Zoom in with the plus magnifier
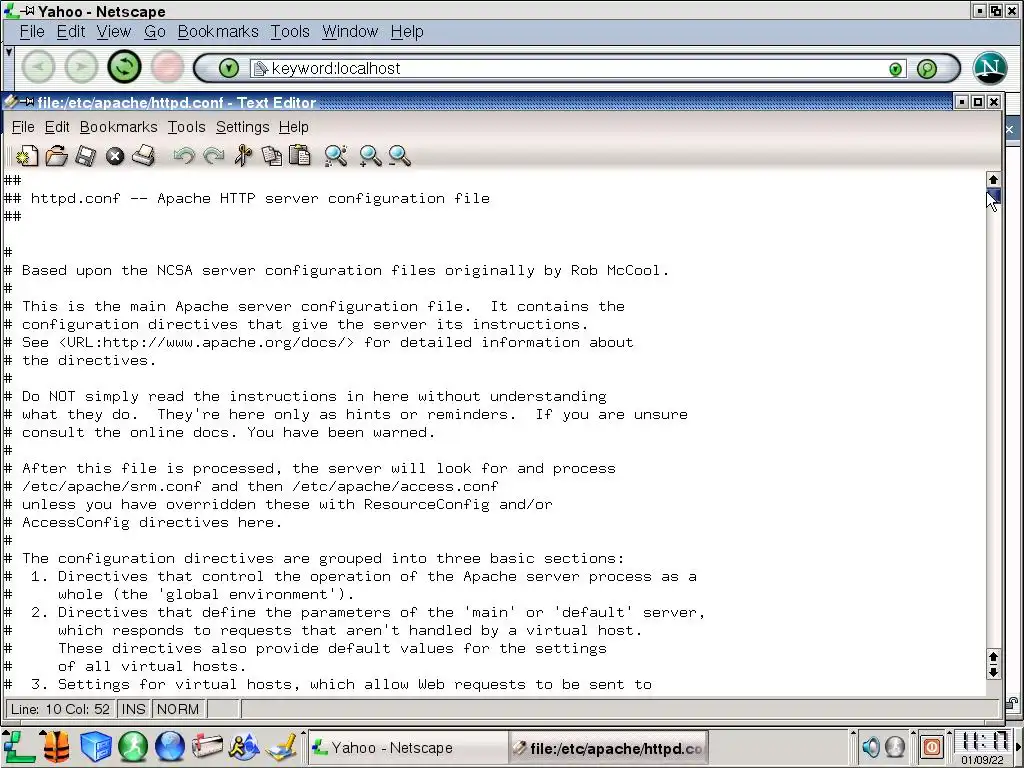This screenshot has height=768, width=1024. click(370, 156)
